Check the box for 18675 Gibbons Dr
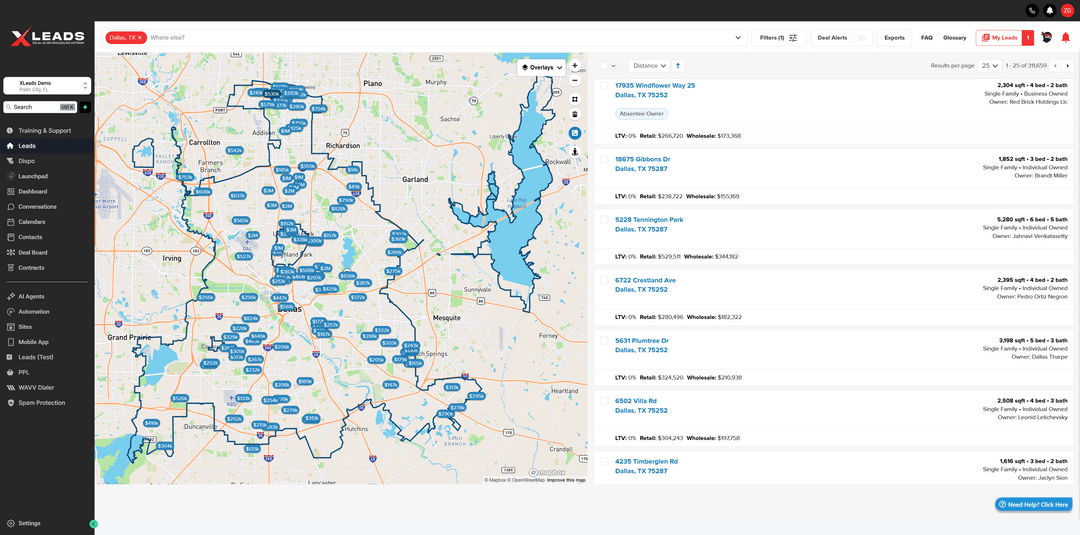This screenshot has height=535, width=1080. click(604, 160)
